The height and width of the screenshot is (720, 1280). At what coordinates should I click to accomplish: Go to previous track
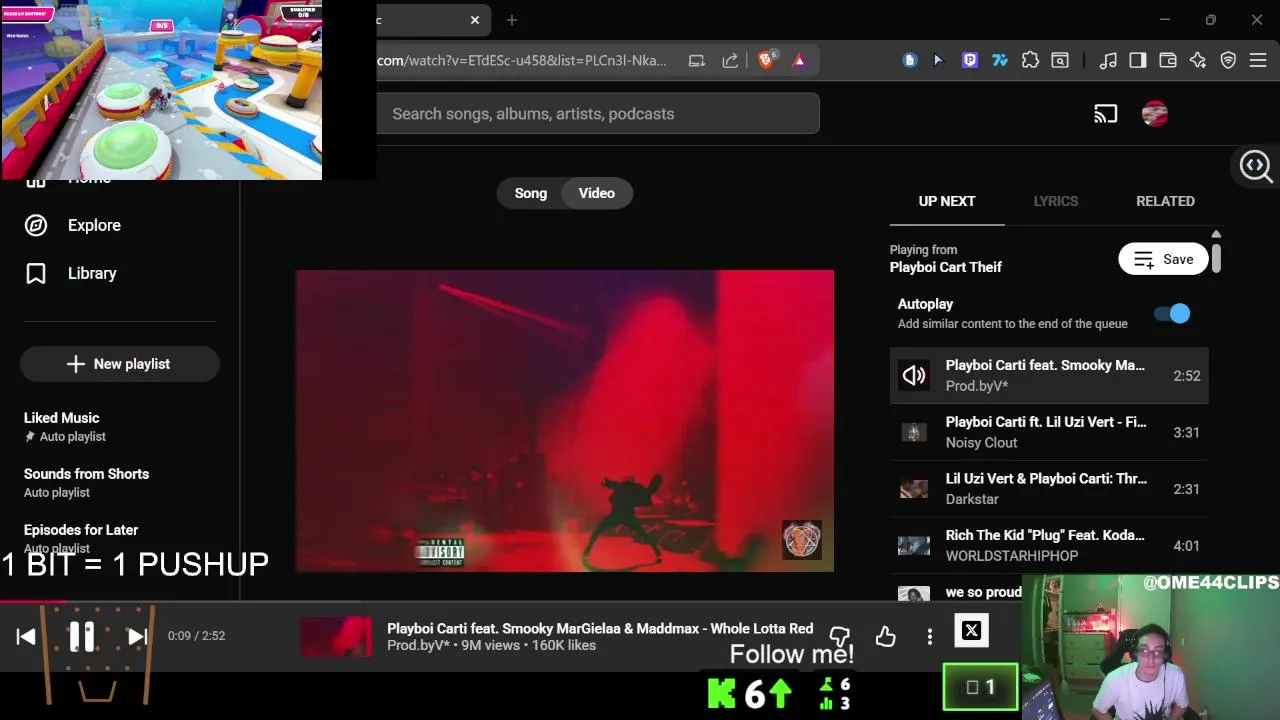tap(26, 636)
